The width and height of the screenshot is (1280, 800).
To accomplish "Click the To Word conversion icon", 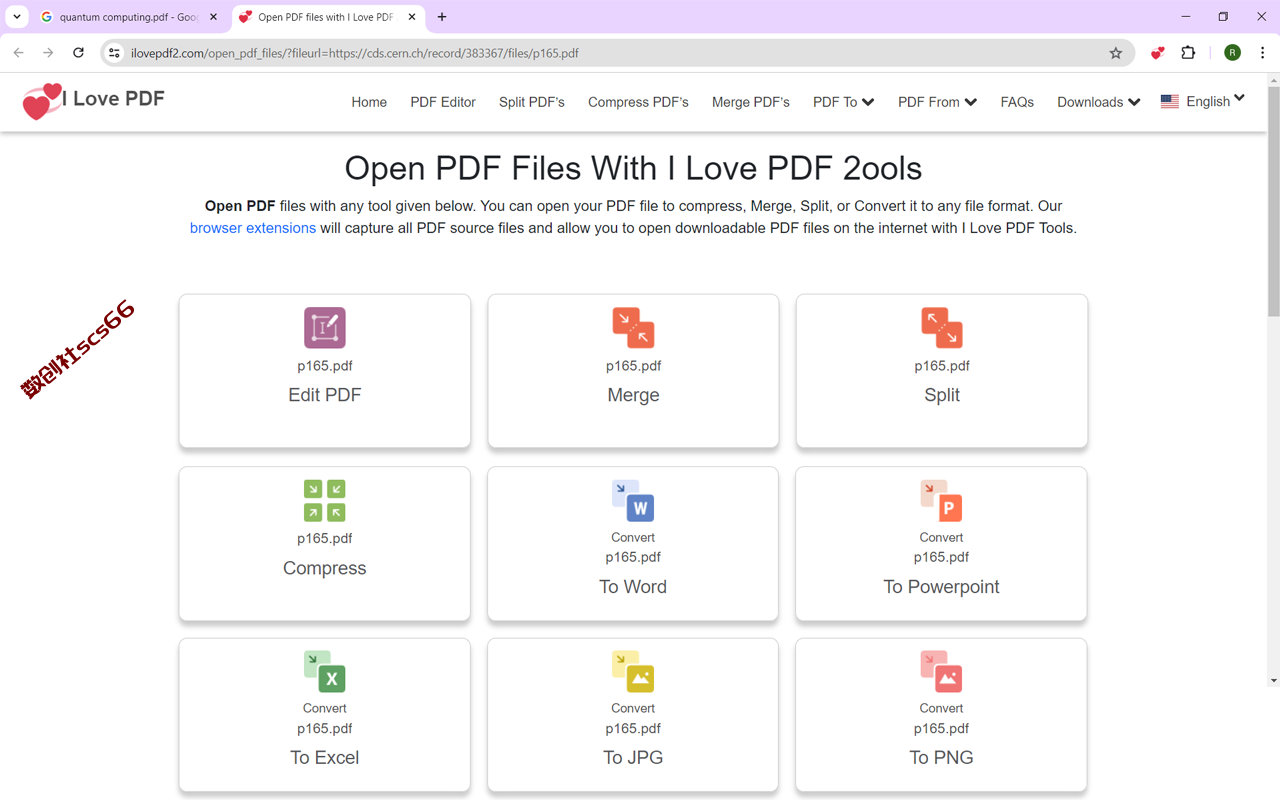I will 633,500.
